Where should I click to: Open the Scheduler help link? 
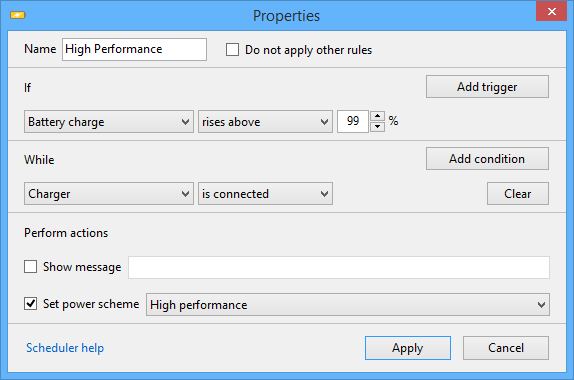coord(65,348)
